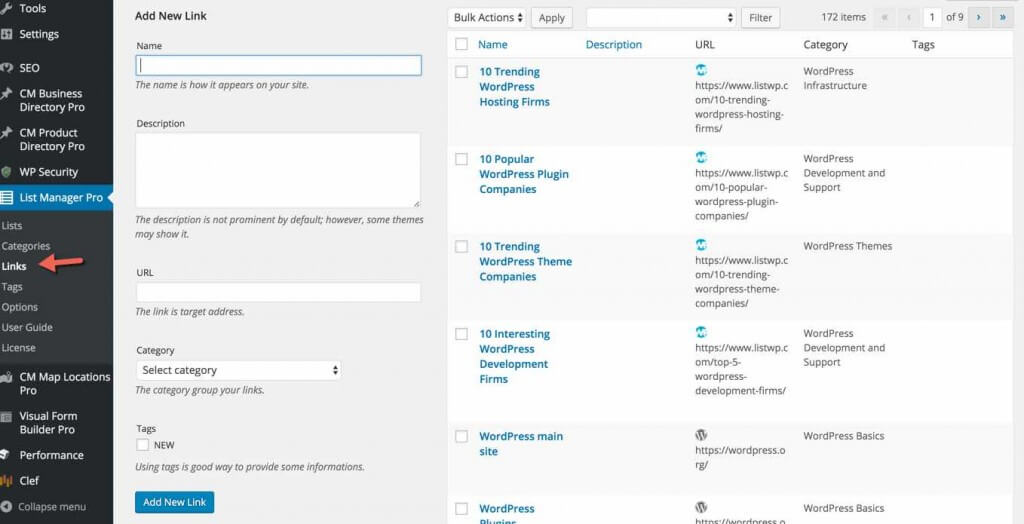Expand the Select category dropdown
This screenshot has height=524, width=1024.
(238, 370)
